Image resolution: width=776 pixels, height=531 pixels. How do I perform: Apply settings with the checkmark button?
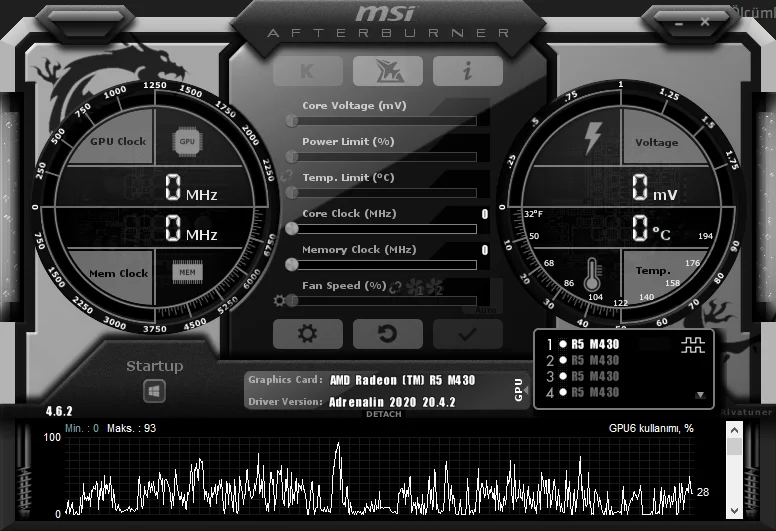click(468, 334)
